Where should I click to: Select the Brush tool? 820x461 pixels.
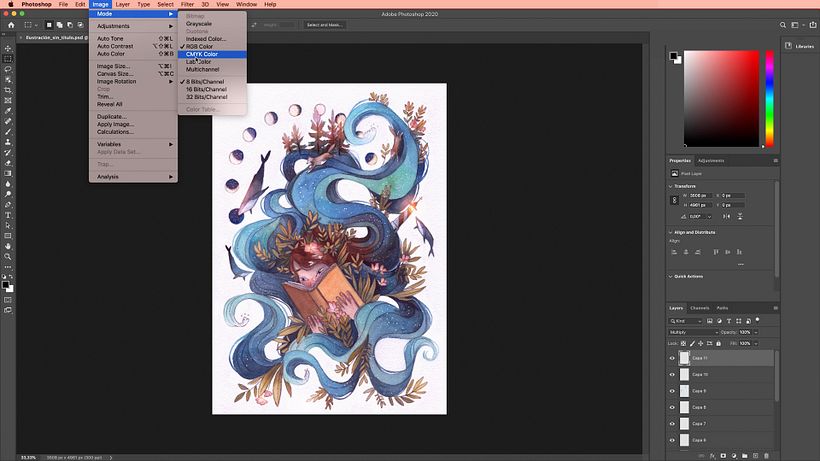[8, 132]
